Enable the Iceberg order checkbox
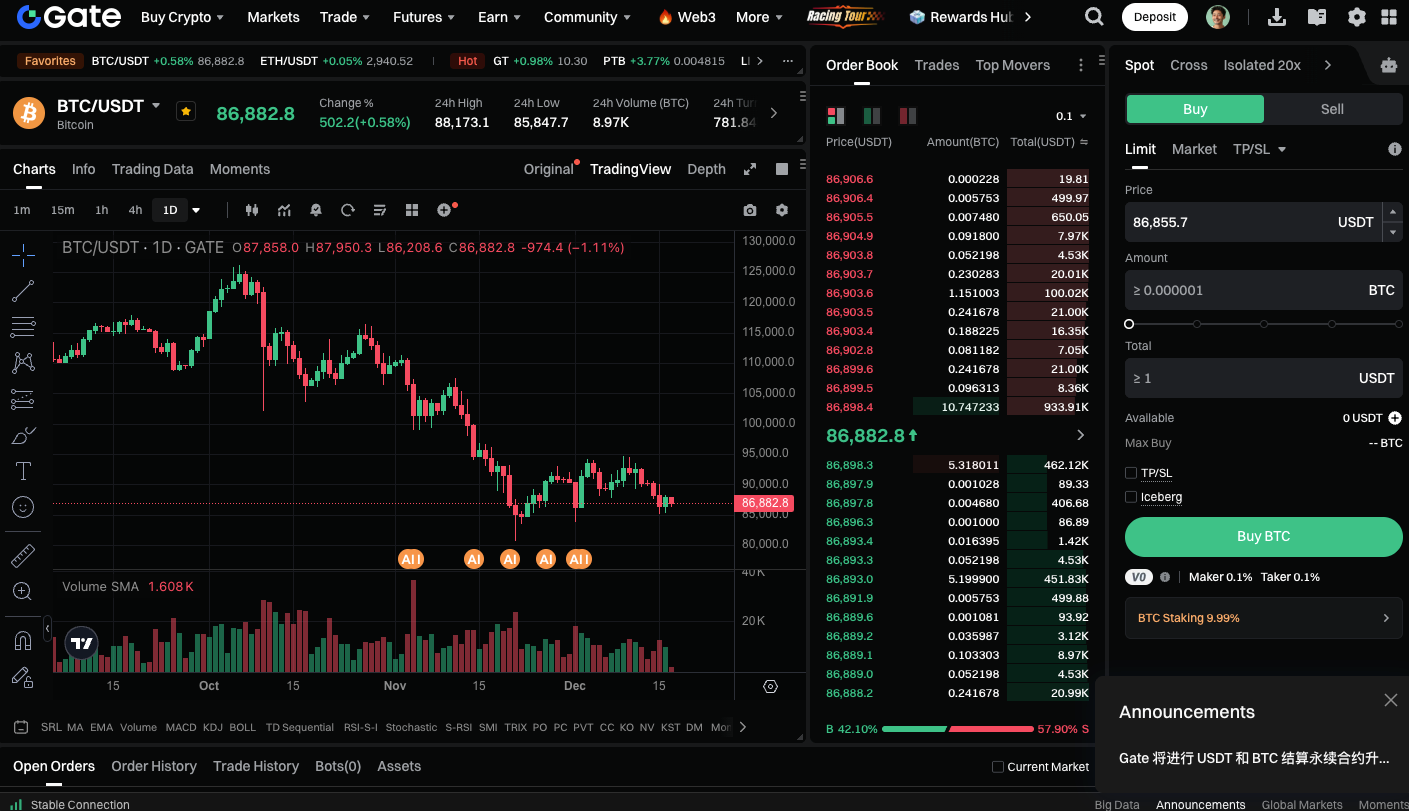 pyautogui.click(x=1131, y=497)
